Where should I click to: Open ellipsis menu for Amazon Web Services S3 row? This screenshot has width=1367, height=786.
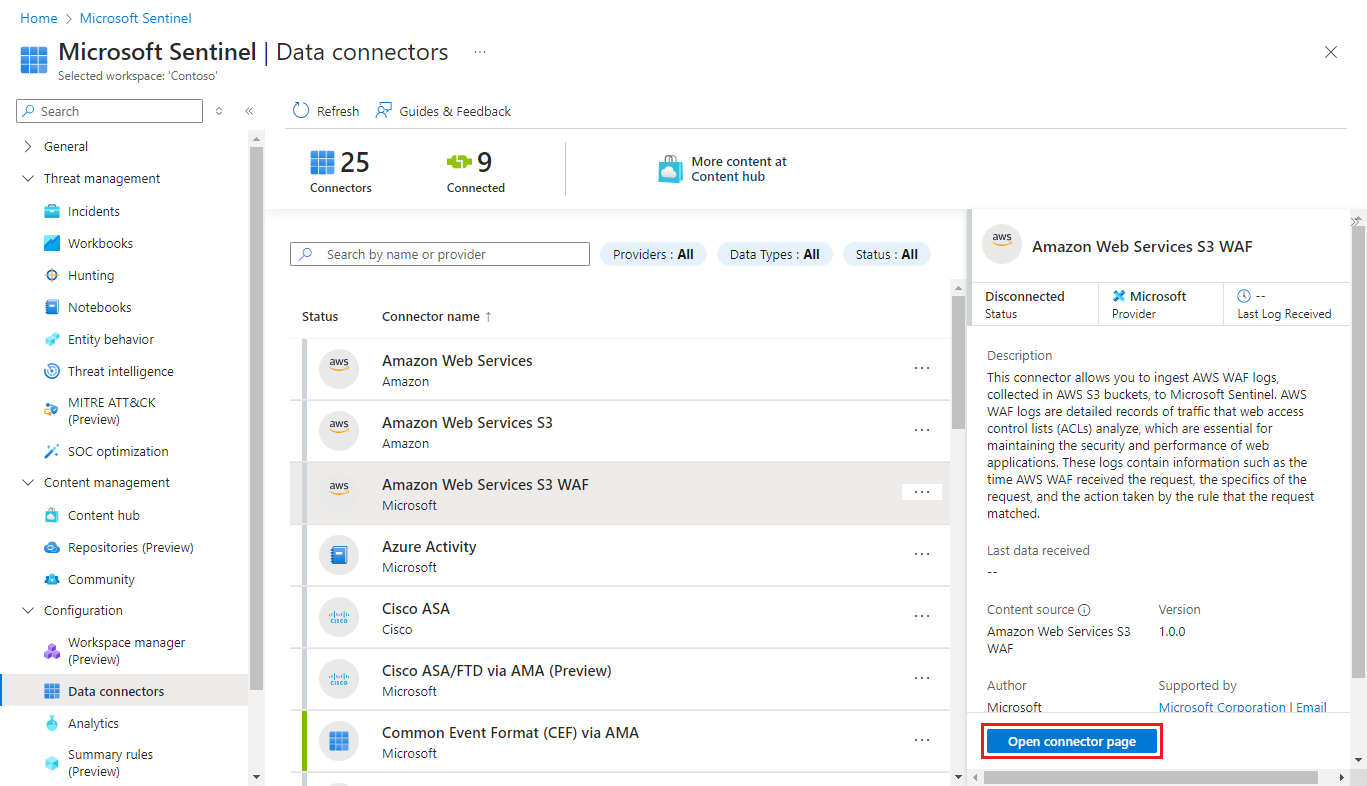tap(922, 430)
